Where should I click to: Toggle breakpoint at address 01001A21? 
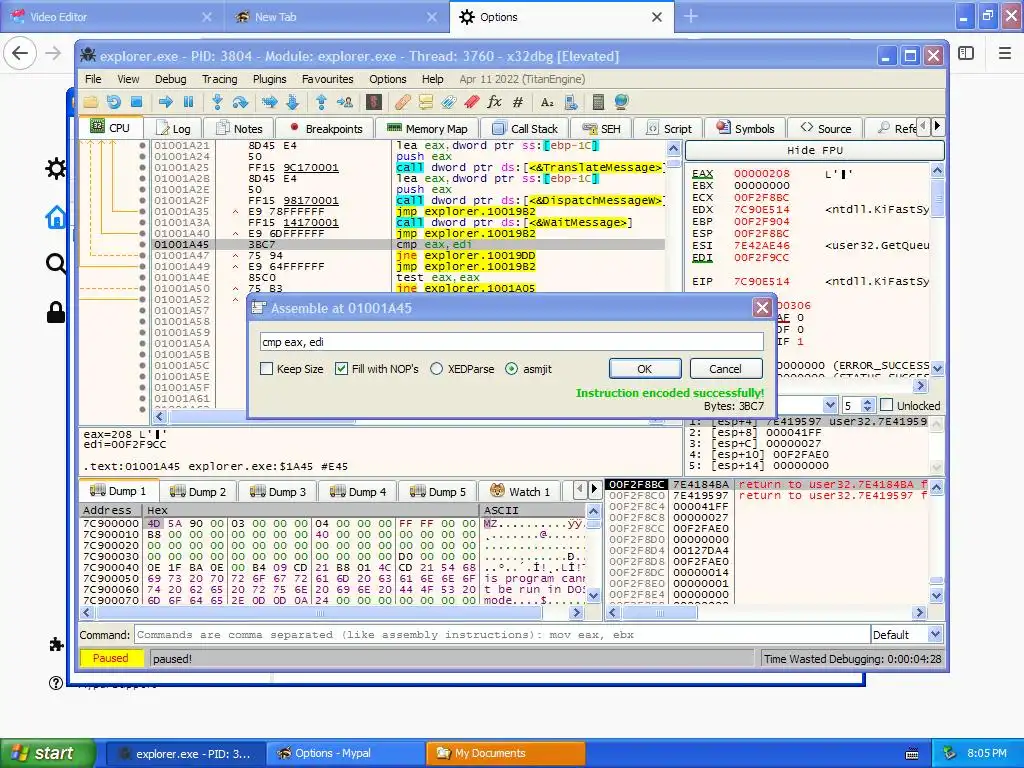point(142,146)
